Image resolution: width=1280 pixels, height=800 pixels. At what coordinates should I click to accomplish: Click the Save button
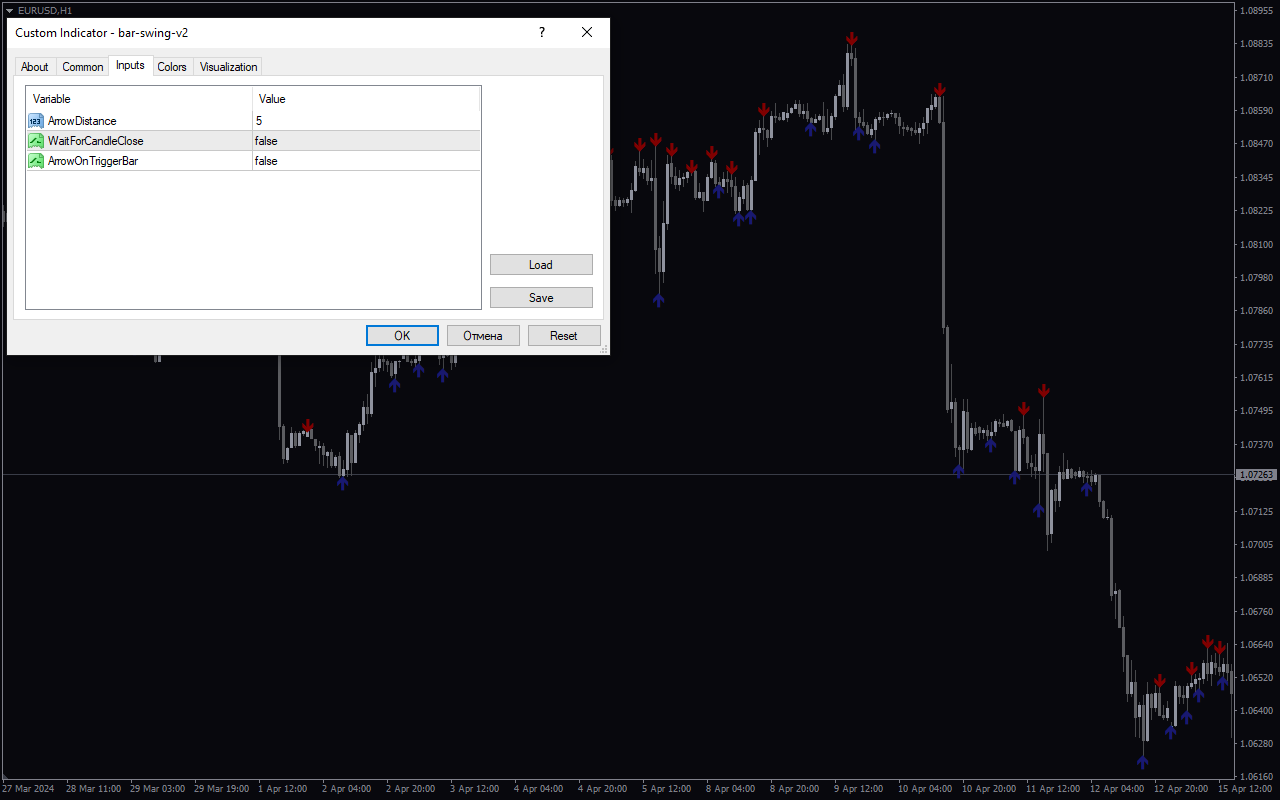541,297
